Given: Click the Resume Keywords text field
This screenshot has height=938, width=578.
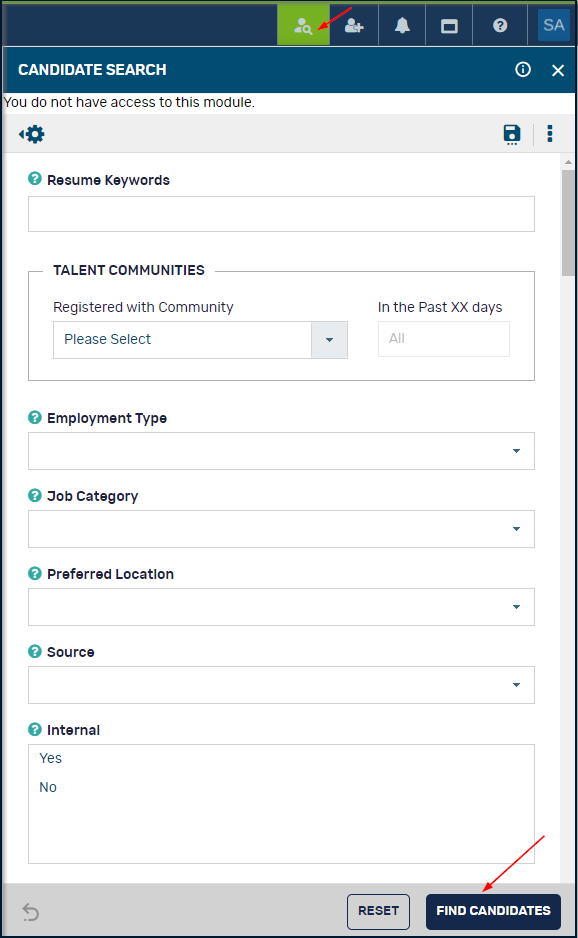Looking at the screenshot, I should point(281,214).
